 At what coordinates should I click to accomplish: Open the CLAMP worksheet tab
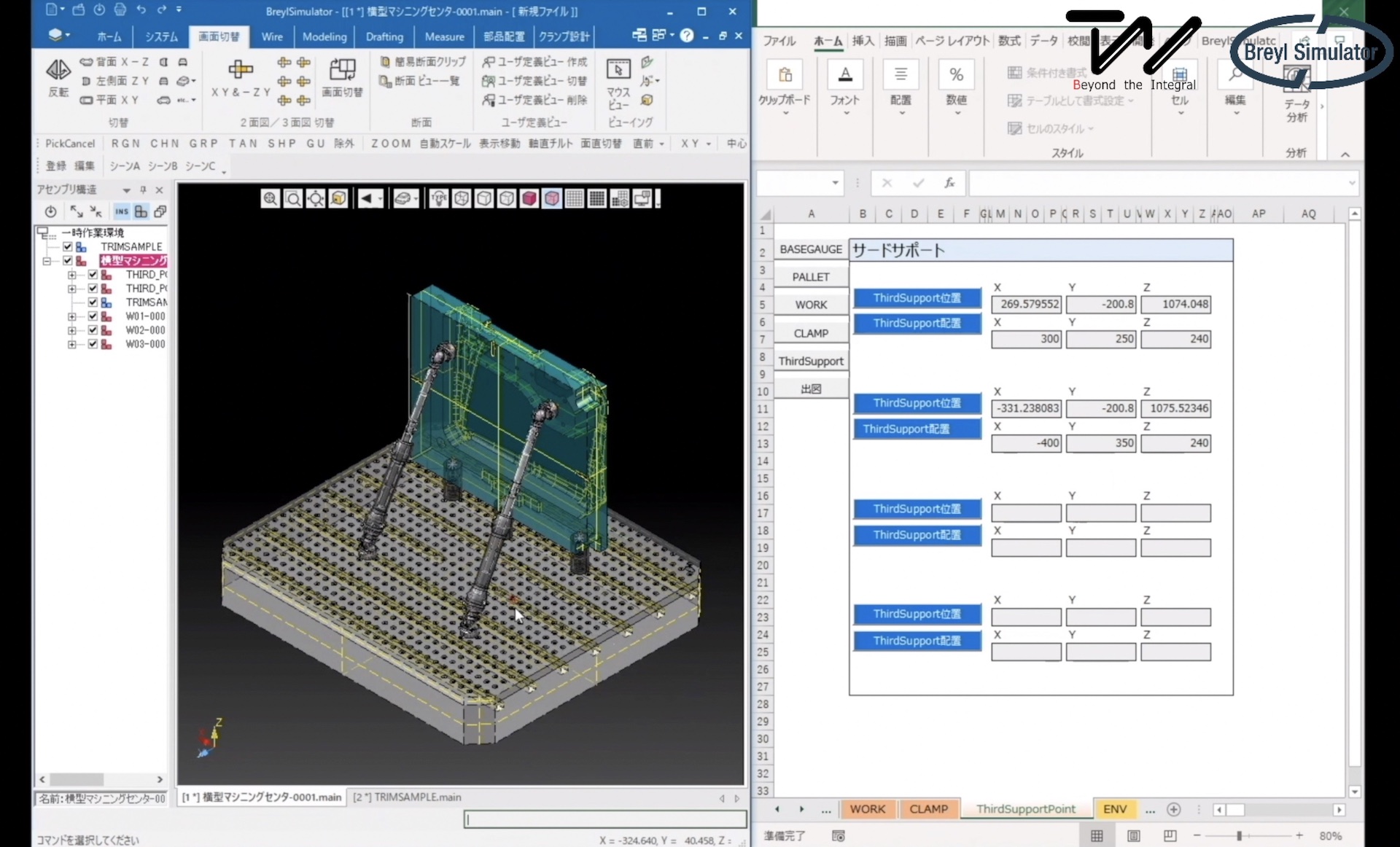[x=928, y=809]
